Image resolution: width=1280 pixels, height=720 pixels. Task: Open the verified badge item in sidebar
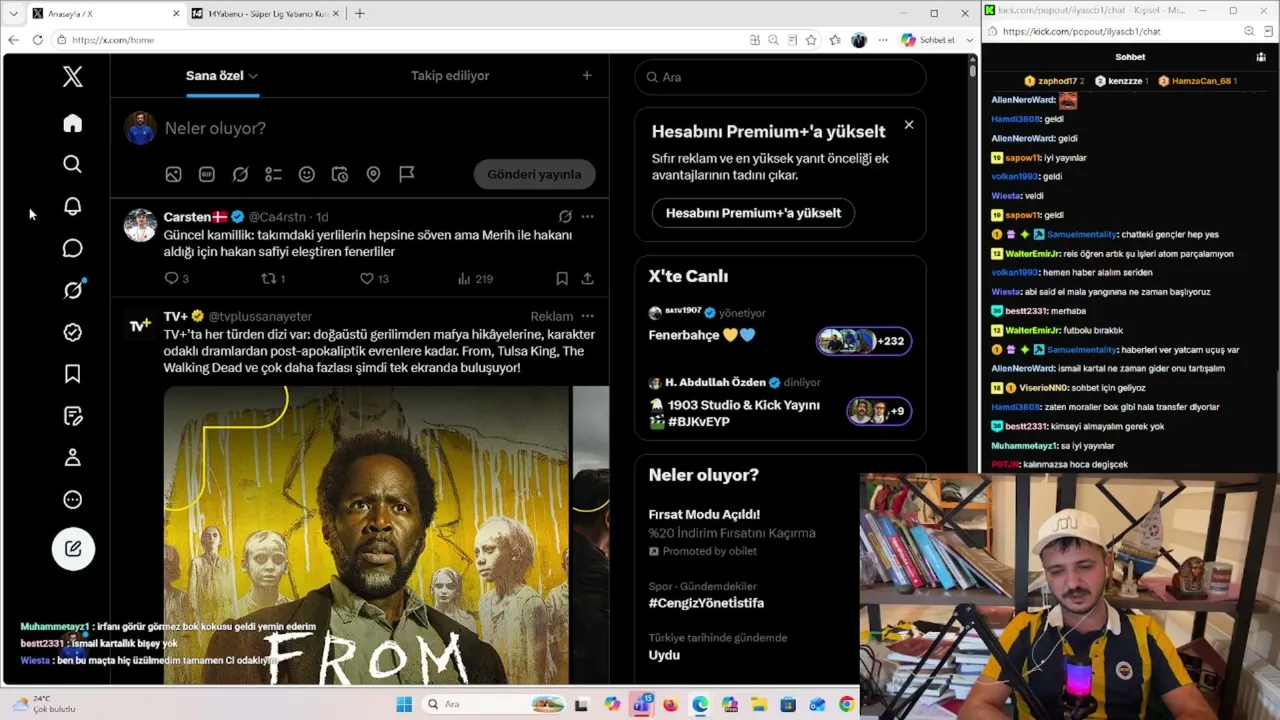pos(73,332)
